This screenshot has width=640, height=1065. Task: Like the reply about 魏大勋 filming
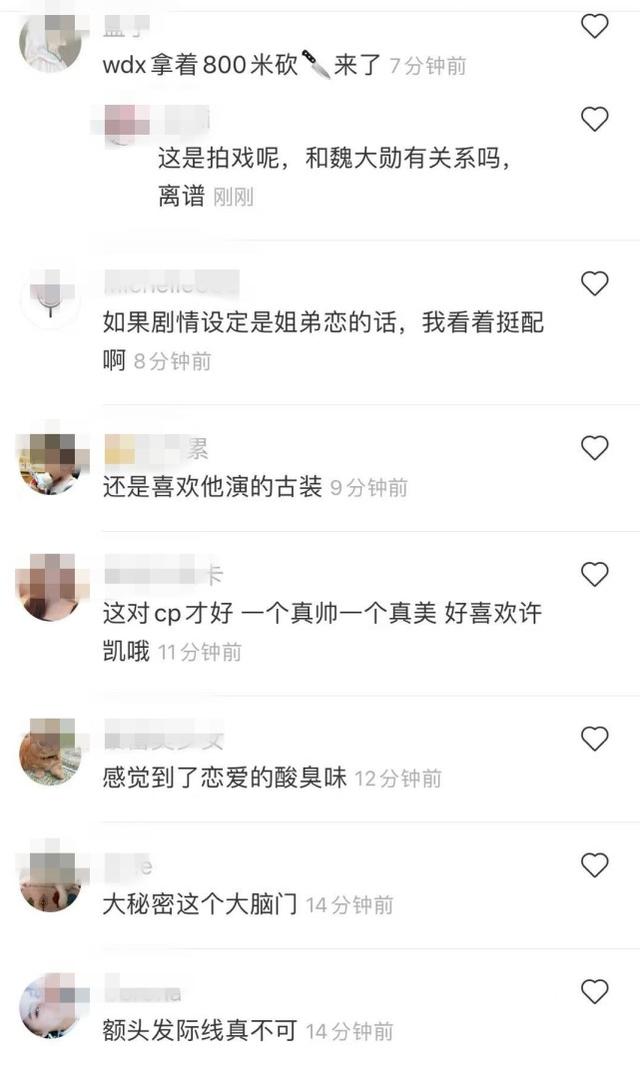[594, 120]
